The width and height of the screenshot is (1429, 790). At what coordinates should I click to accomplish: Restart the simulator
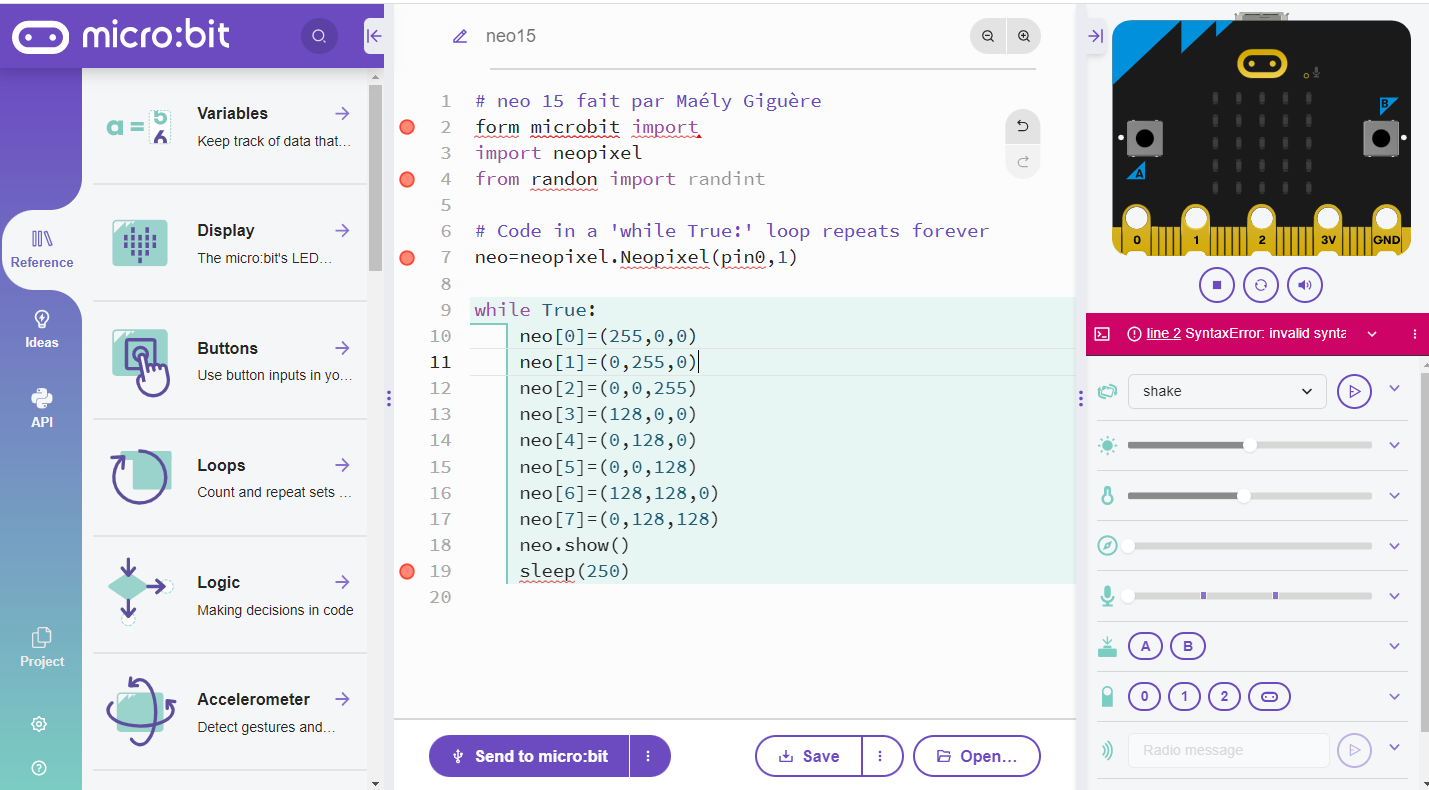pyautogui.click(x=1261, y=285)
